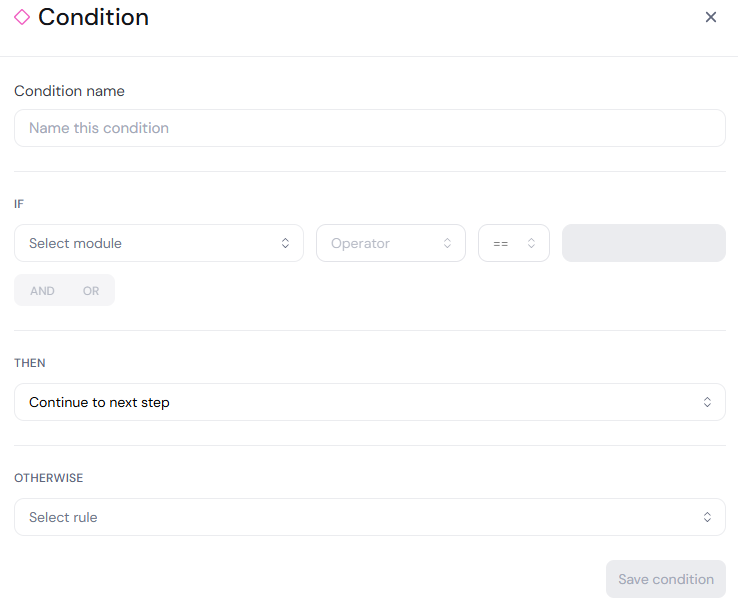Viewport: 738px width, 606px height.
Task: Open the Operator dropdown
Action: coord(391,243)
